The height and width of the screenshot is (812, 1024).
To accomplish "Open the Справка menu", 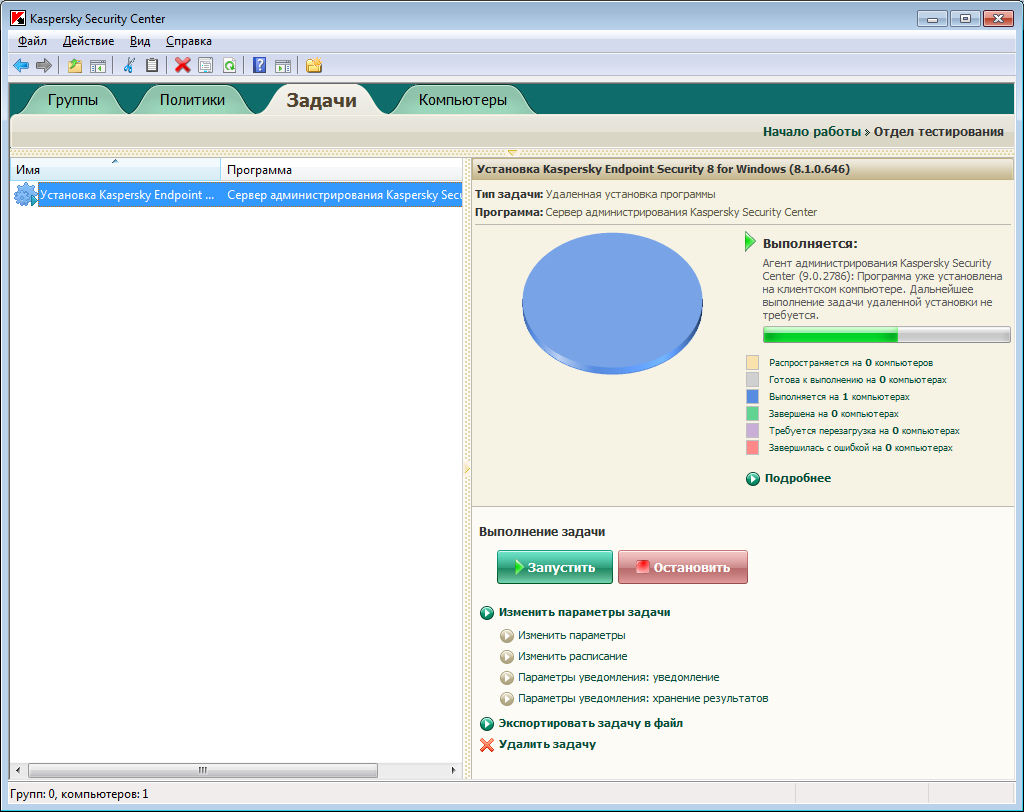I will tap(189, 41).
